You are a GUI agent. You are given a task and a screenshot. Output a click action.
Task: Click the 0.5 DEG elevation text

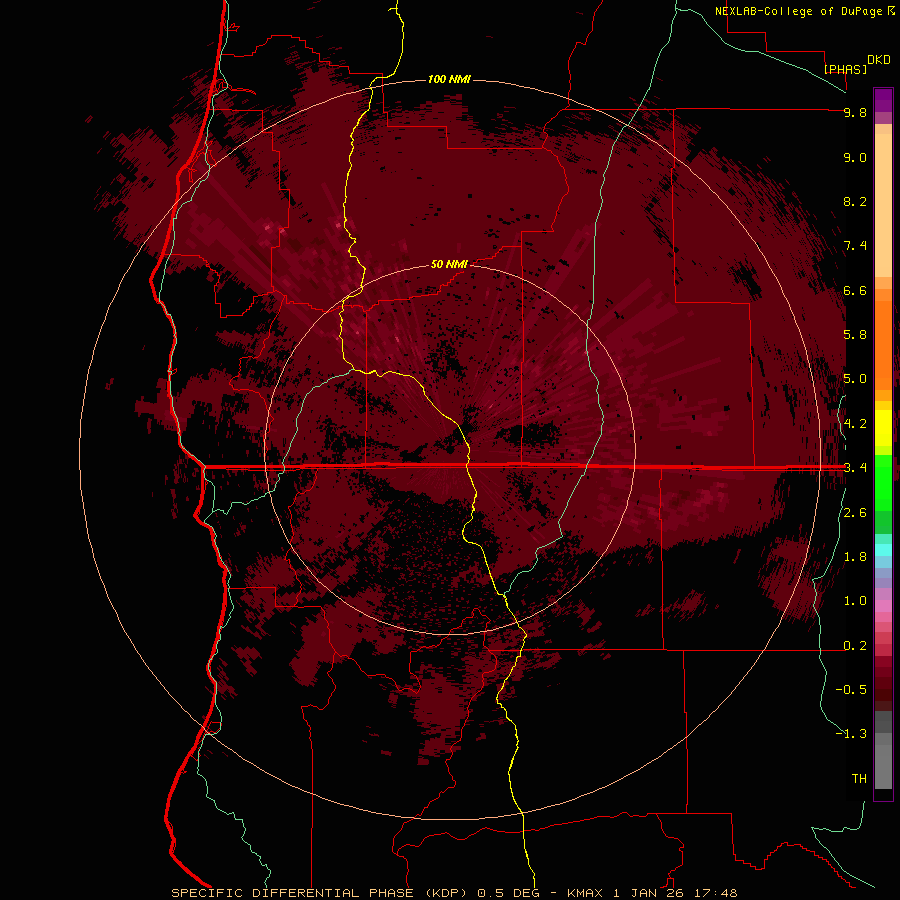pyautogui.click(x=511, y=893)
